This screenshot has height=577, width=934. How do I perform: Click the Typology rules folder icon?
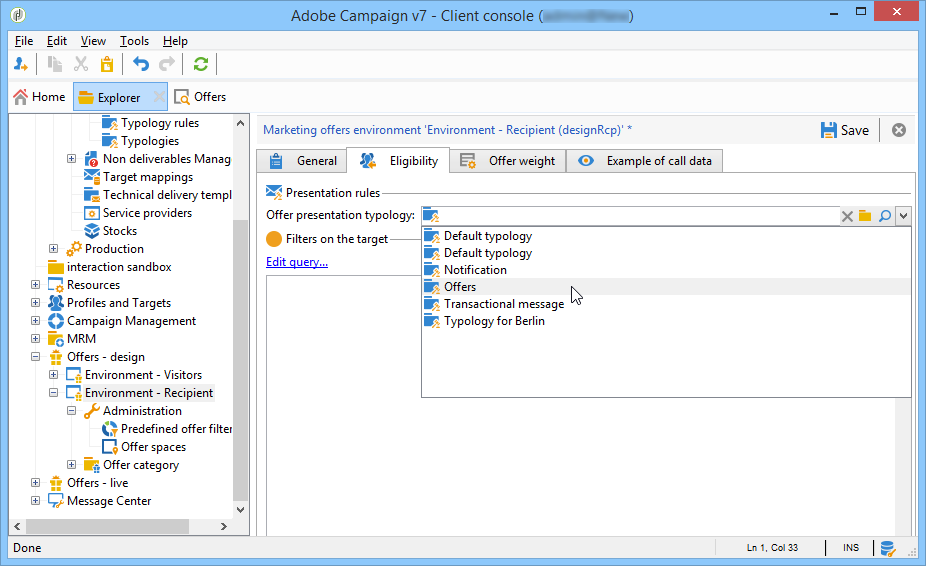[x=110, y=123]
